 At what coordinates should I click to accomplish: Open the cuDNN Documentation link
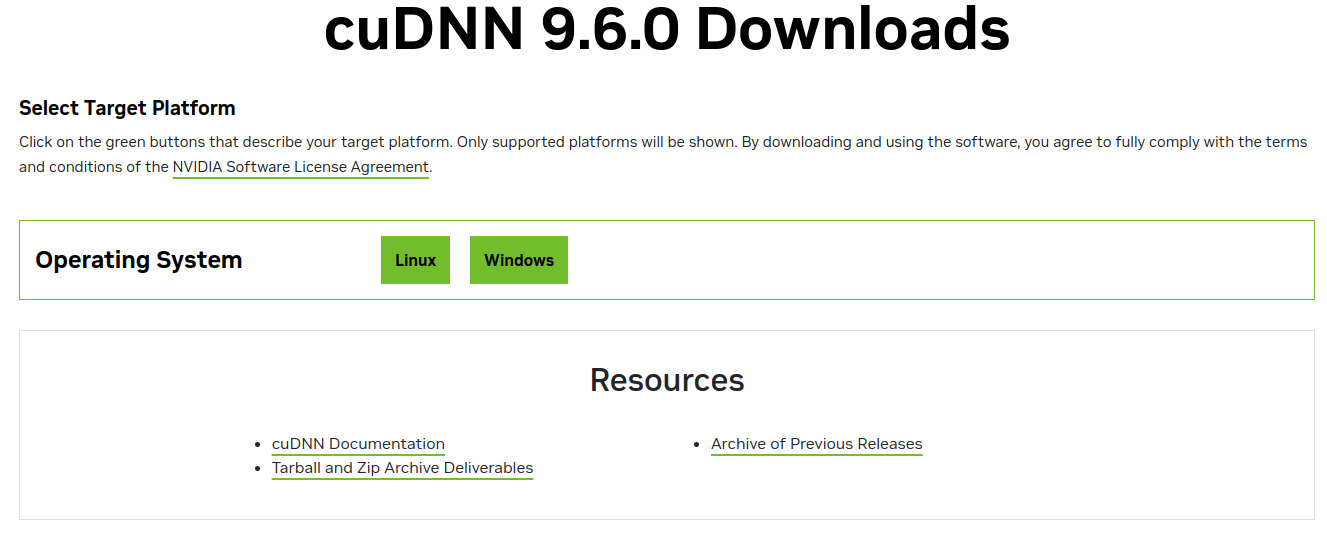pos(358,444)
